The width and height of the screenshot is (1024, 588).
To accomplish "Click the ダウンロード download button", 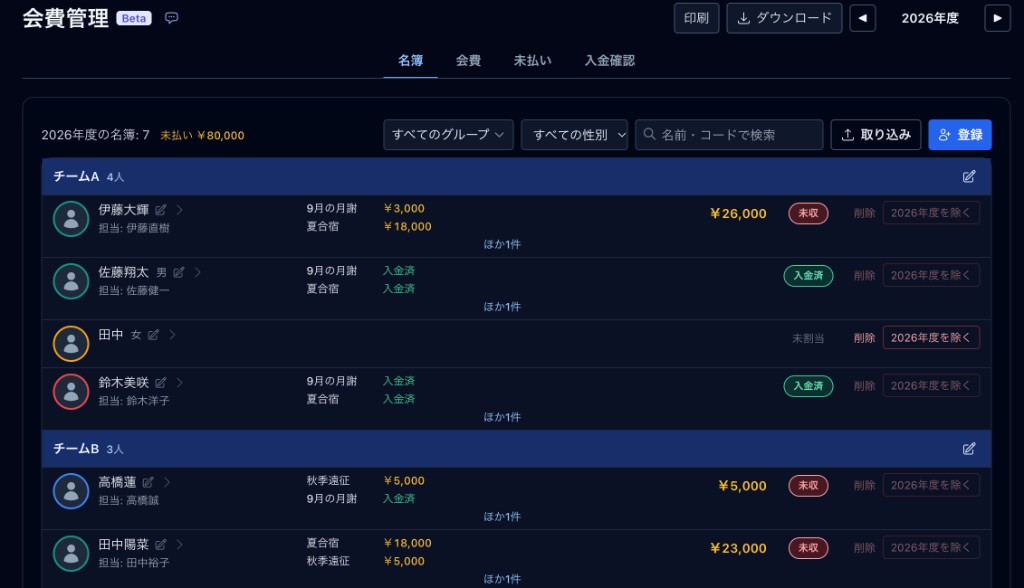I will pyautogui.click(x=784, y=18).
